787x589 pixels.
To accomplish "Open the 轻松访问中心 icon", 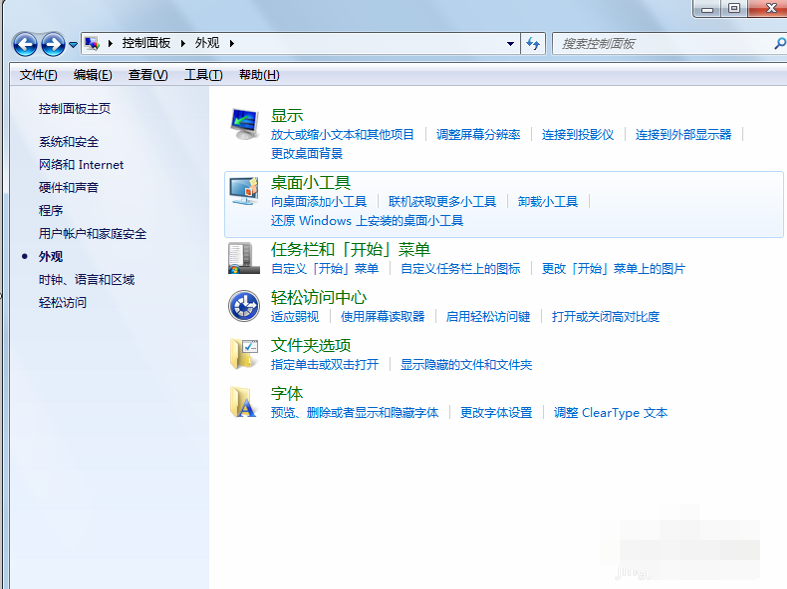I will 244,306.
